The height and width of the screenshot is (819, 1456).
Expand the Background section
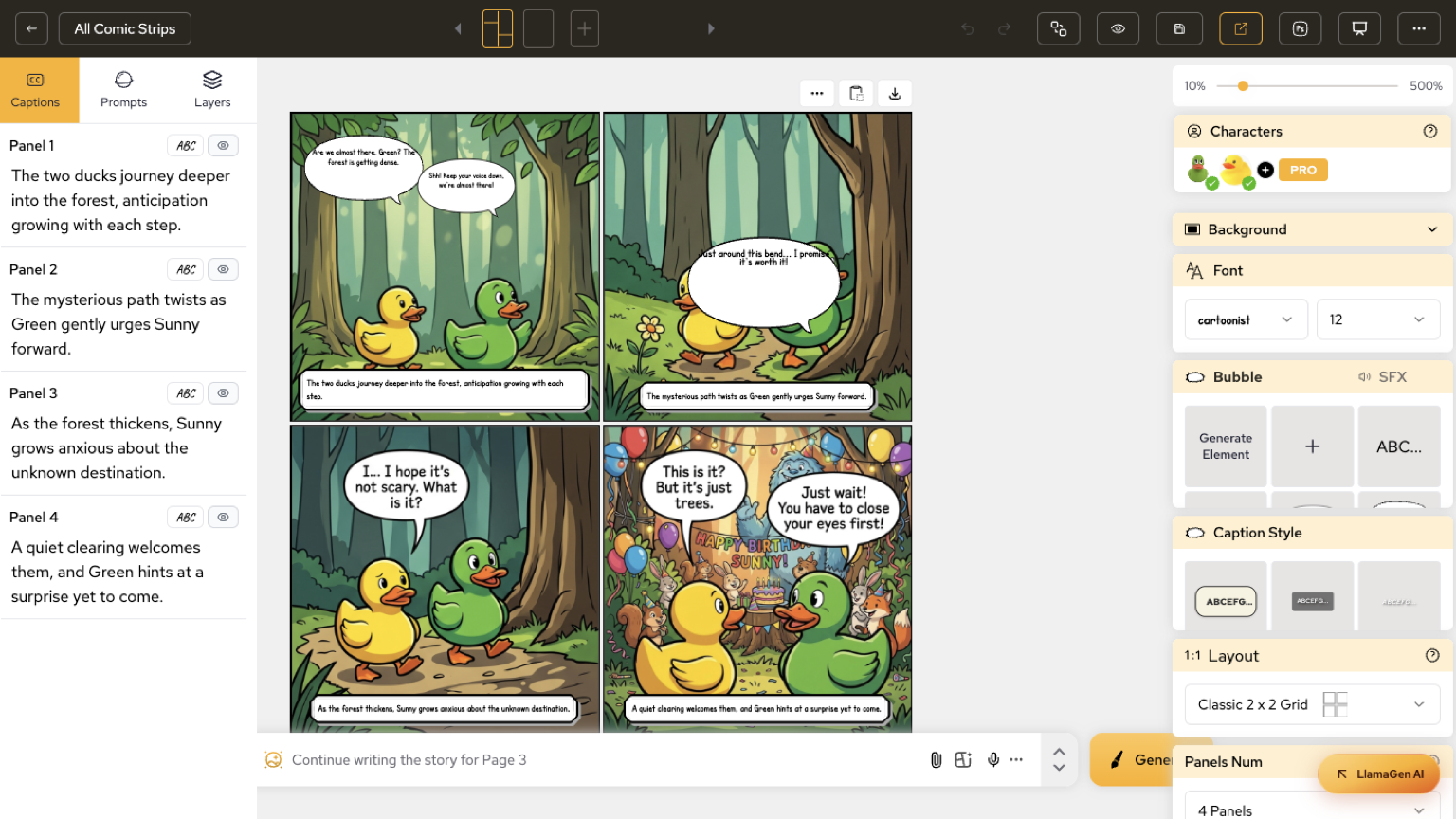click(x=1312, y=229)
